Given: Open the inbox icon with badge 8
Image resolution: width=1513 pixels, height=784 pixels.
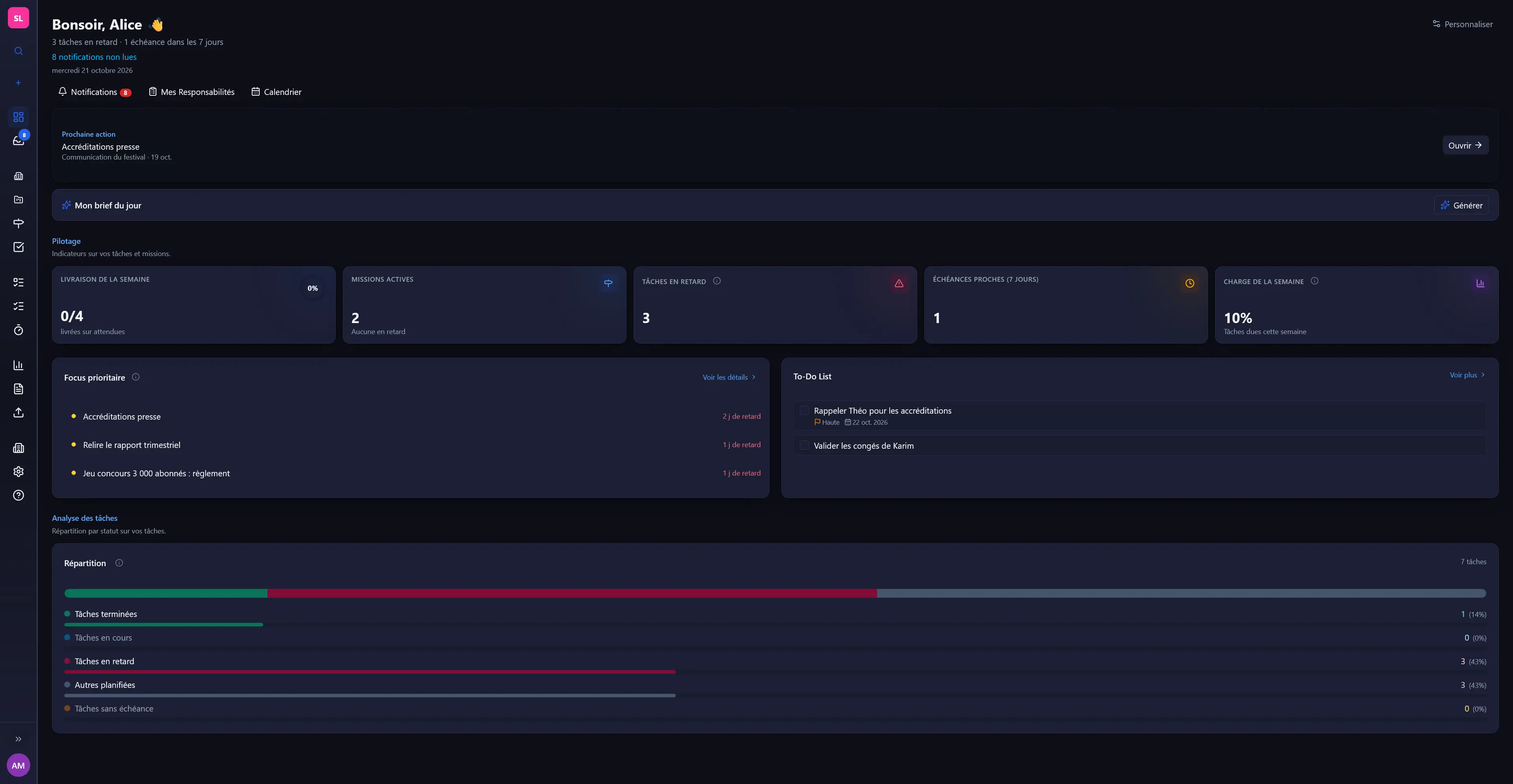Looking at the screenshot, I should click(18, 140).
